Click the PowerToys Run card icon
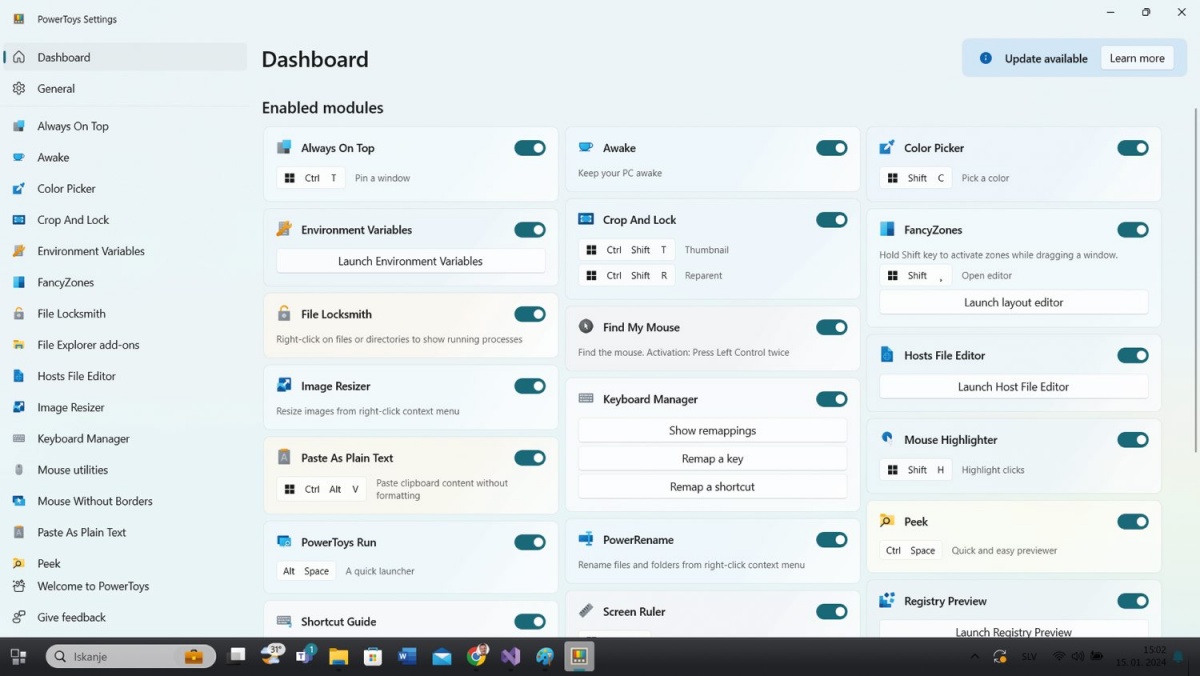Screen dimensions: 1200x676 284,542
